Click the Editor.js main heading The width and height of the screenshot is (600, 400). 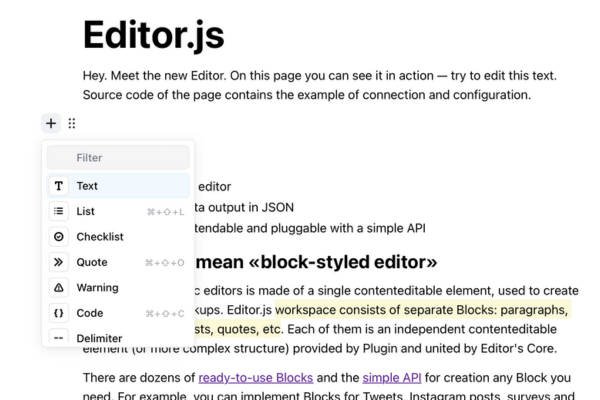coord(153,35)
